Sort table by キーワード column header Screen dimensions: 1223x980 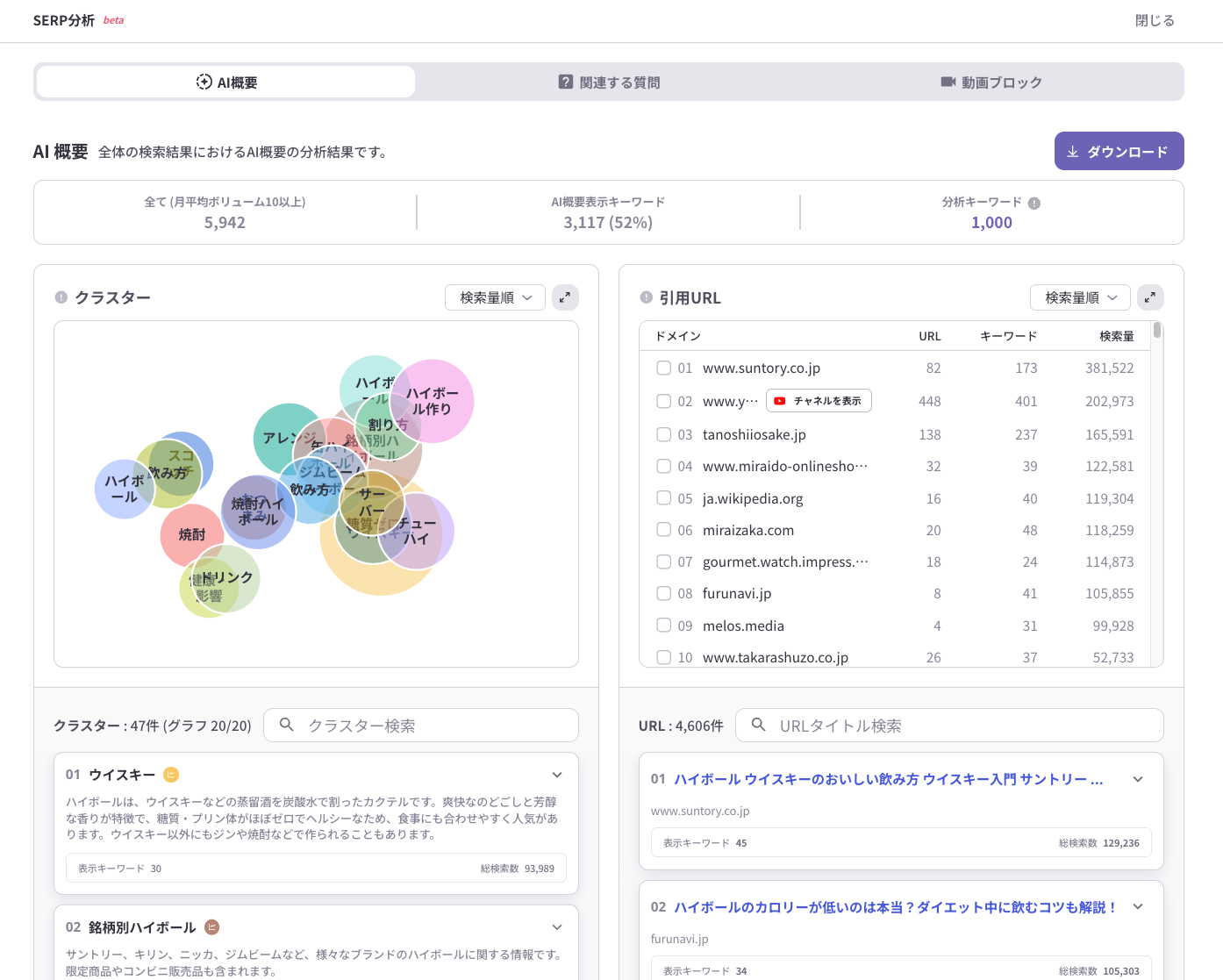[x=1008, y=336]
